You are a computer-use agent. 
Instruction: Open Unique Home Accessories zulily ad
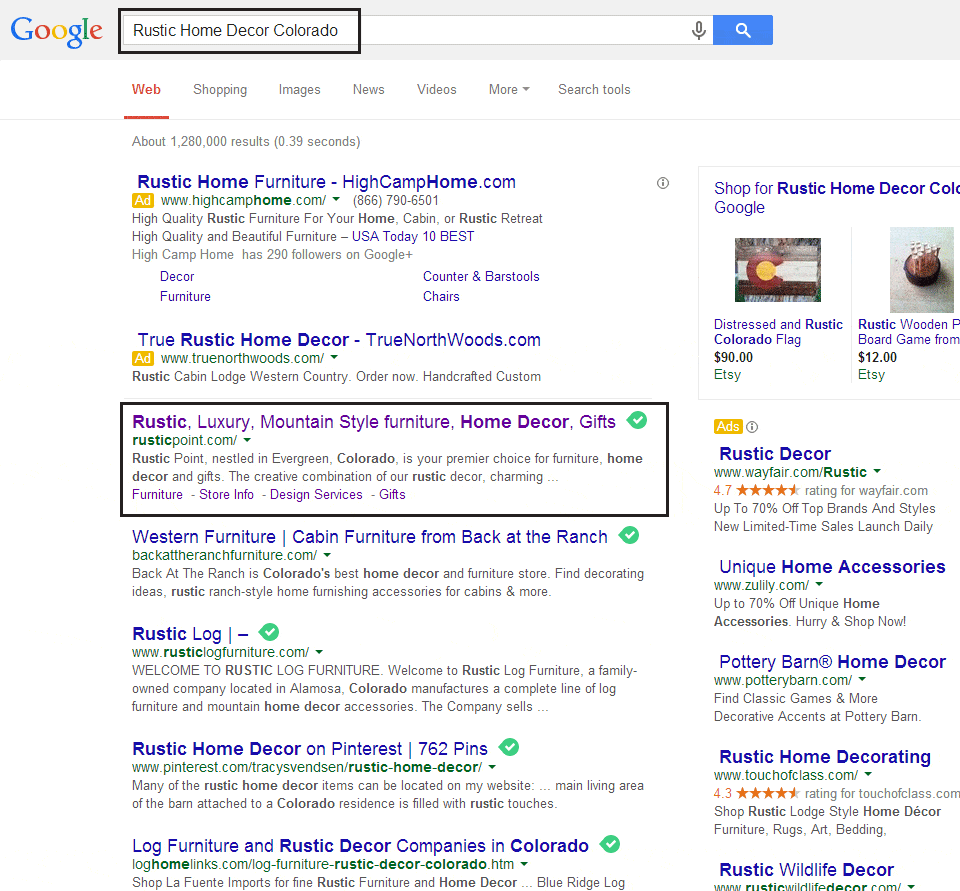click(832, 567)
